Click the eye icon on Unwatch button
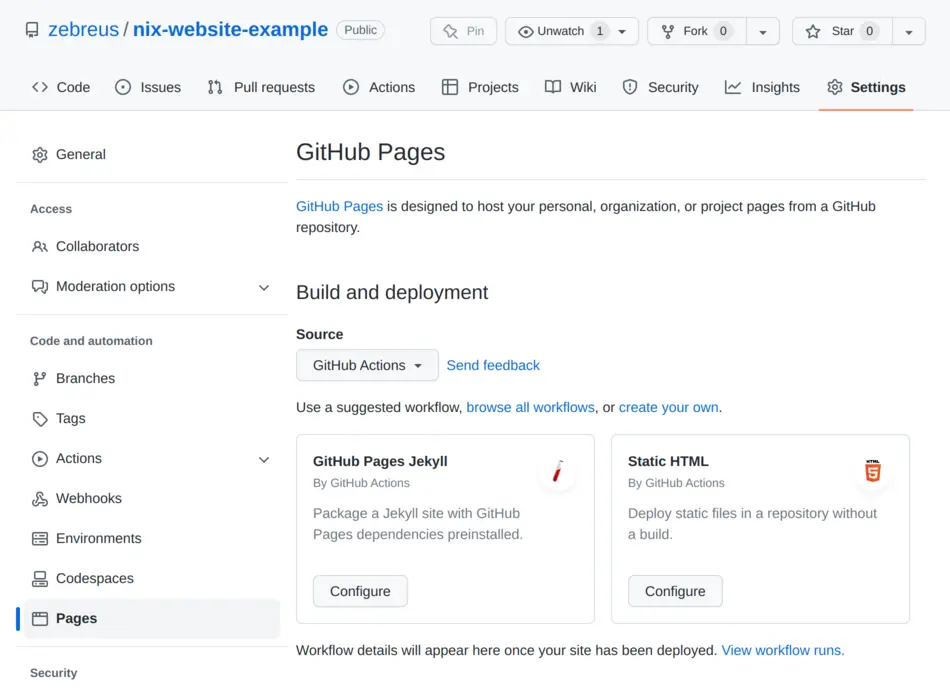 pyautogui.click(x=525, y=32)
